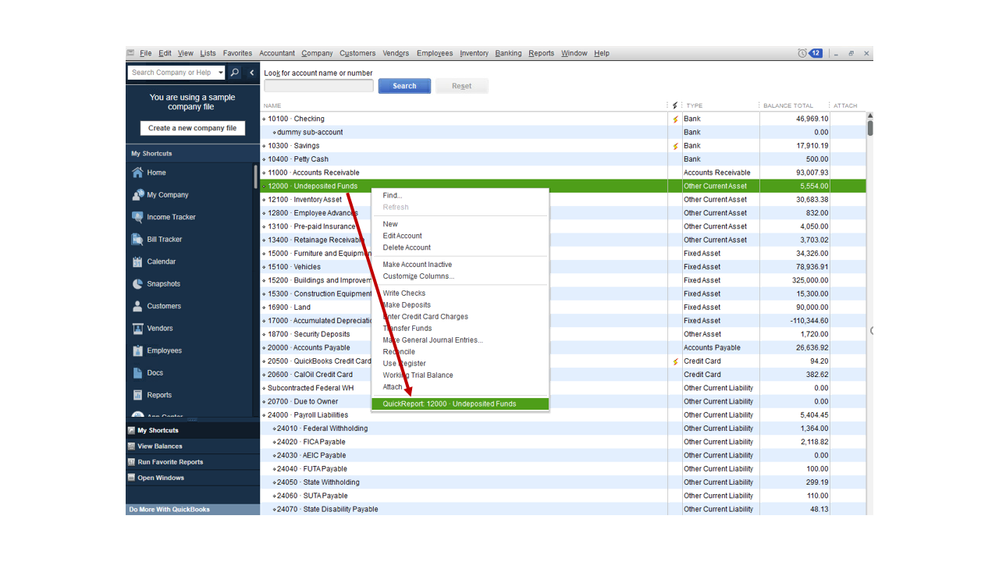
Task: Open the Accountant menu
Action: (277, 54)
